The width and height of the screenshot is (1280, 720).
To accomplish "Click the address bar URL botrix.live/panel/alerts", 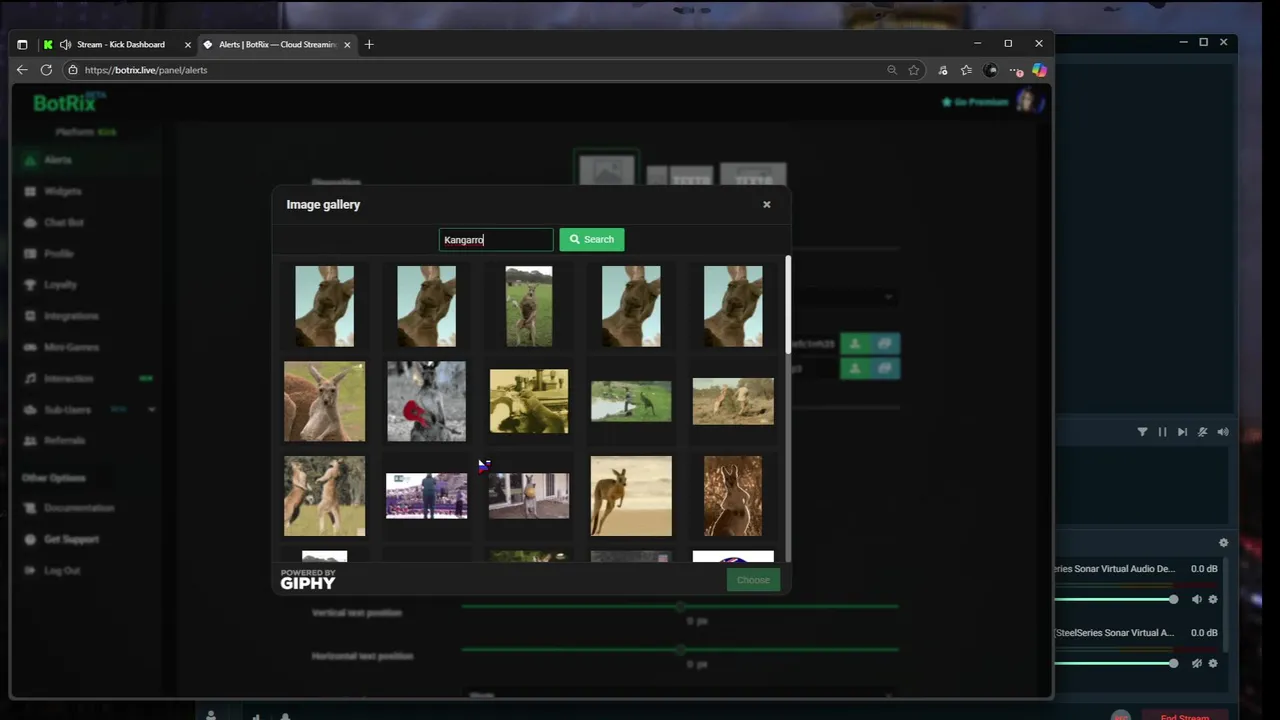I will (146, 70).
